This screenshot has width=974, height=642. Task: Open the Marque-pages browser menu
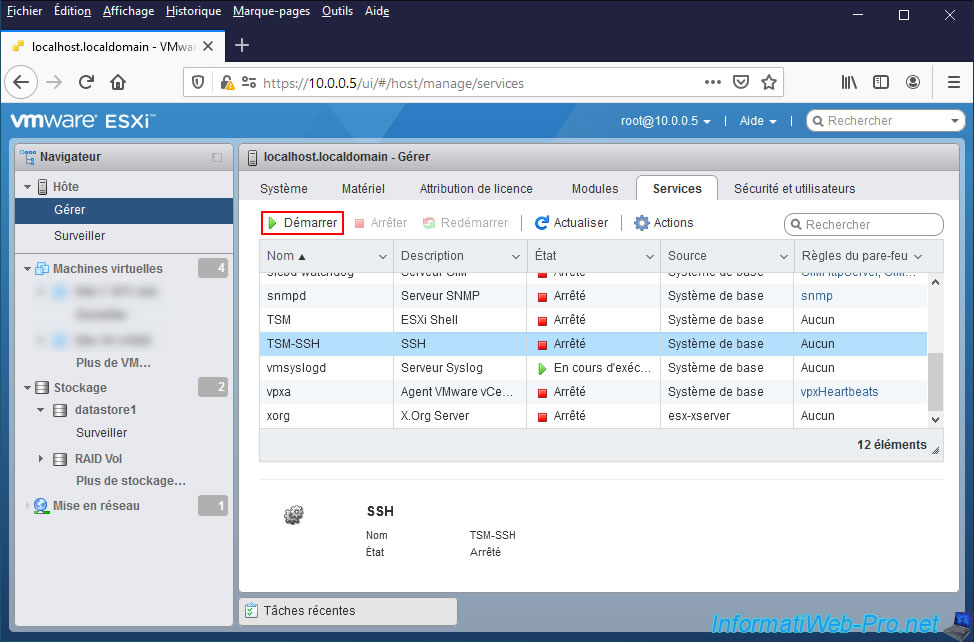click(271, 11)
